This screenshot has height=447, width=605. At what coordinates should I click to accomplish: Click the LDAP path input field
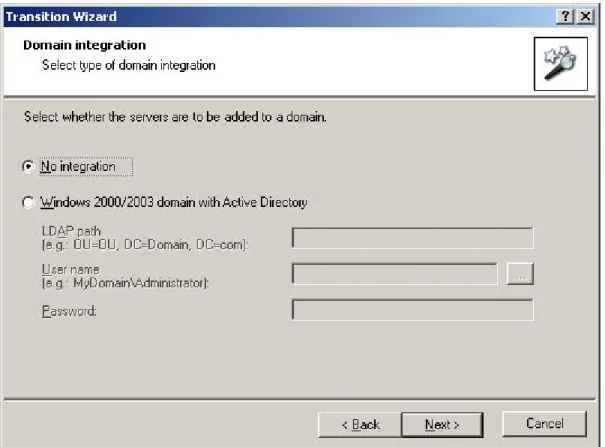click(413, 238)
